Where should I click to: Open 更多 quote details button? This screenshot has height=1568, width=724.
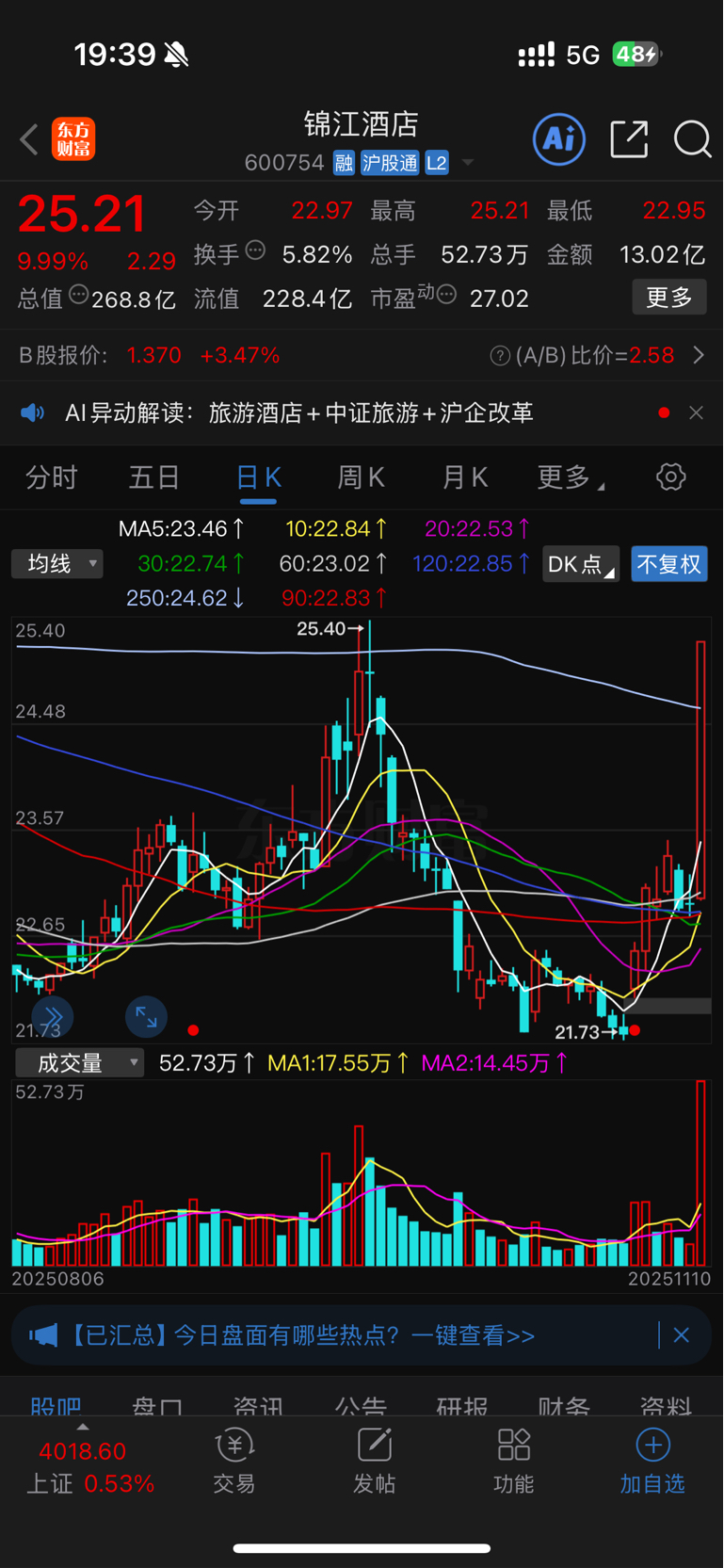click(x=669, y=298)
